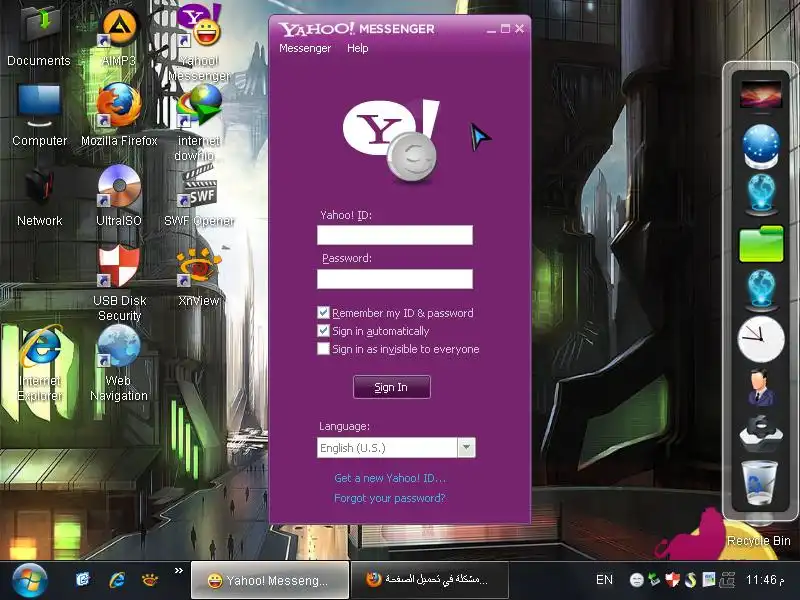Launch XnView from the quick launch bar
Viewport: 800px width, 600px height.
tap(150, 580)
